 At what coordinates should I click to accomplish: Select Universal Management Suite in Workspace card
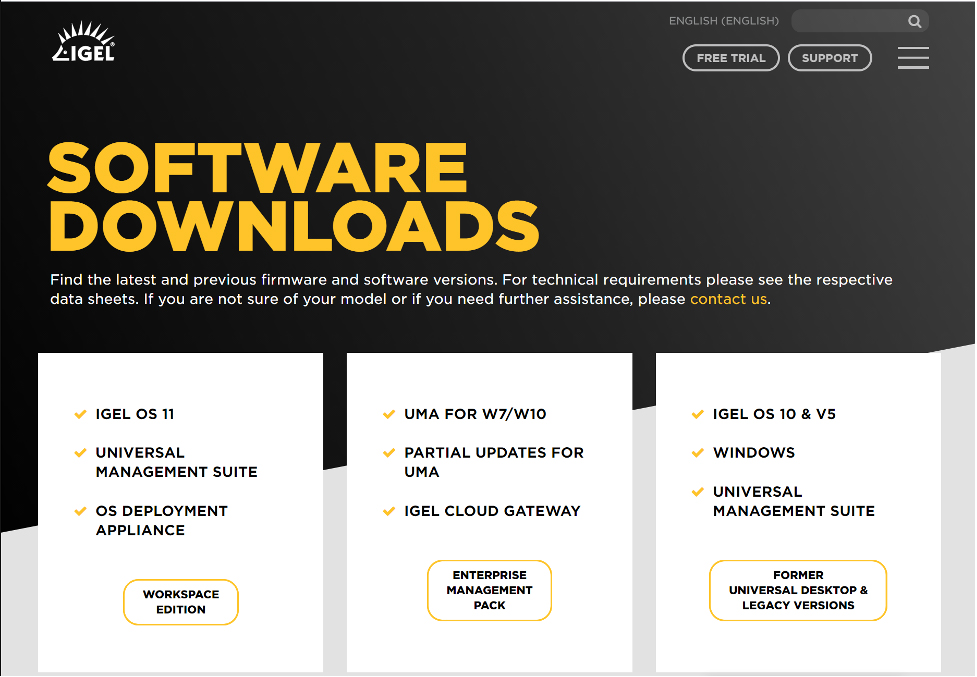(176, 462)
